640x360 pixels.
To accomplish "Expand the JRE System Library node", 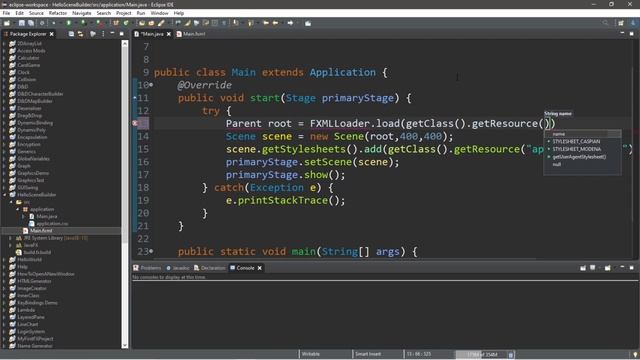I will click(x=11, y=238).
